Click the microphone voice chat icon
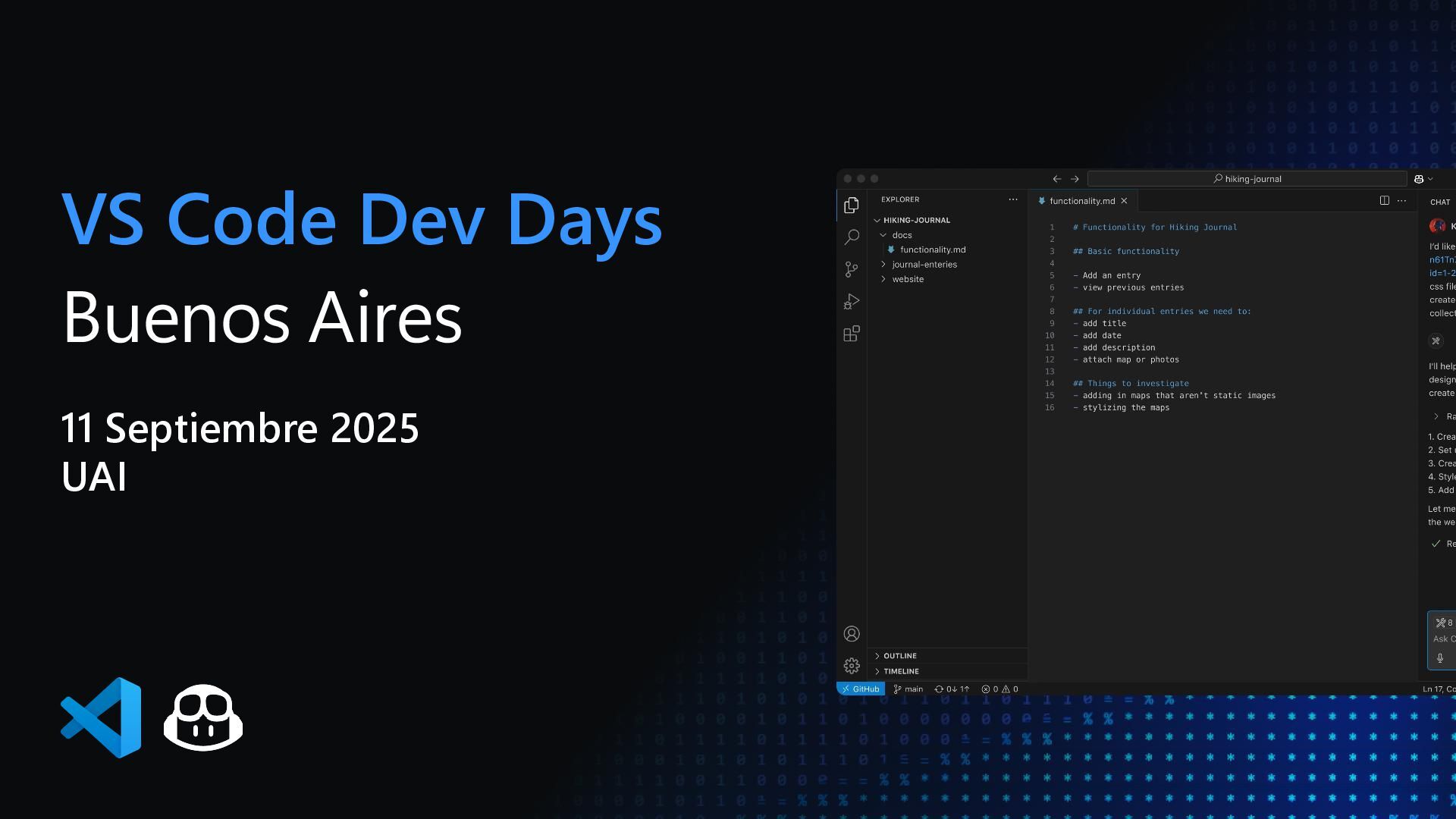This screenshot has width=1456, height=819. point(1440,658)
